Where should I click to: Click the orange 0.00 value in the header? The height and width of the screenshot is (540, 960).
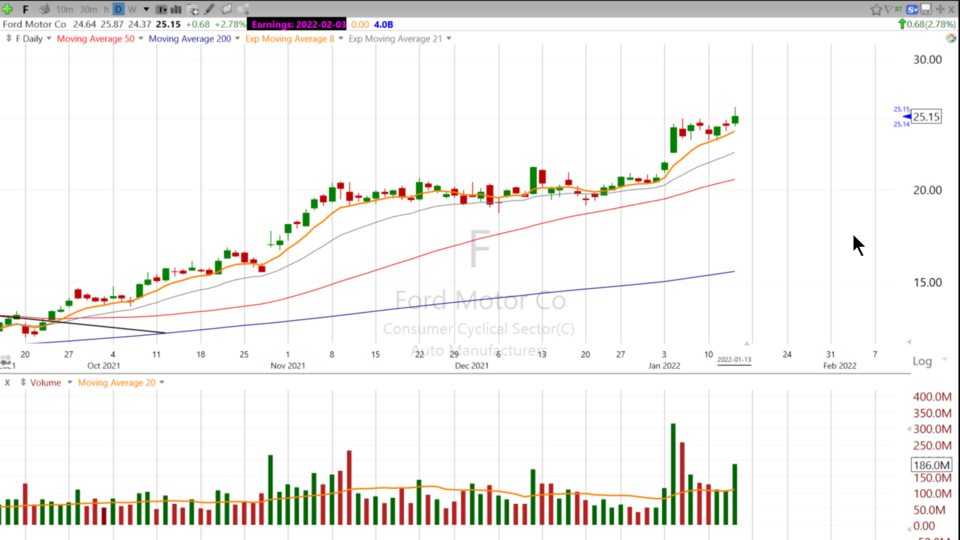[x=360, y=24]
